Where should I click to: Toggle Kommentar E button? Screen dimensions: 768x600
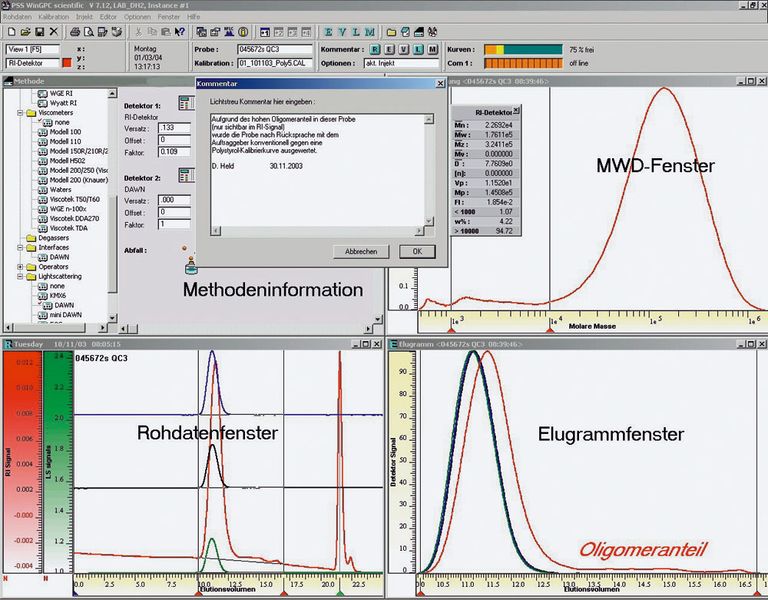(x=389, y=49)
